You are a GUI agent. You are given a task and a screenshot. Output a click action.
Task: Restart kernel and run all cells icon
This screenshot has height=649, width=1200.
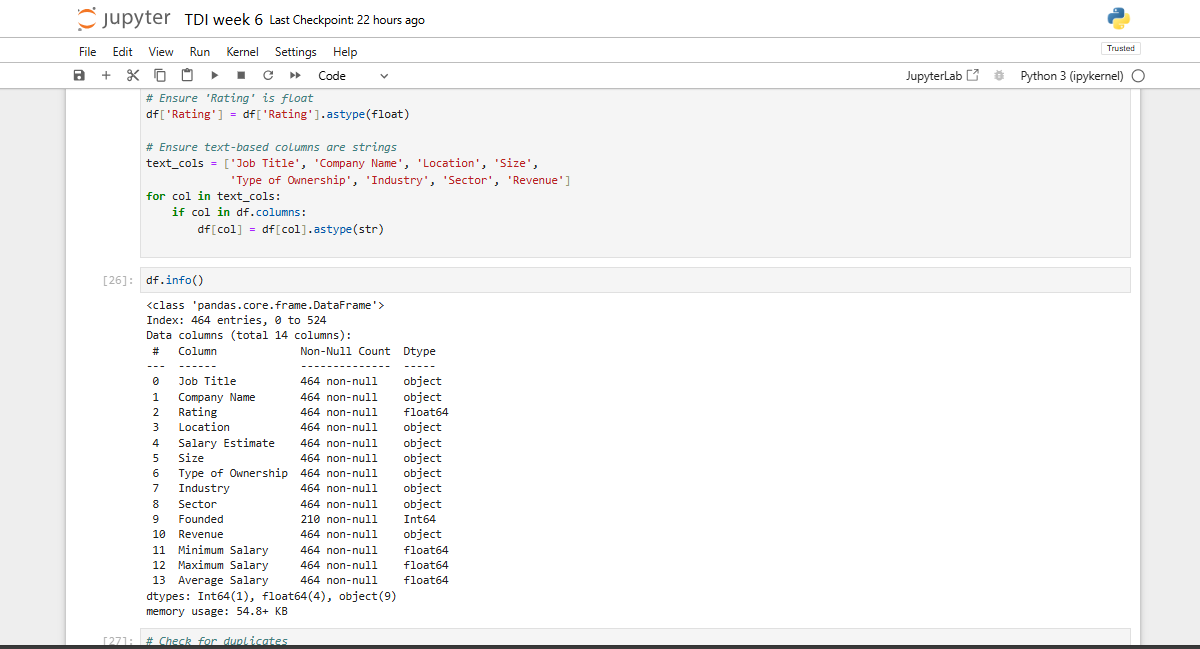295,76
